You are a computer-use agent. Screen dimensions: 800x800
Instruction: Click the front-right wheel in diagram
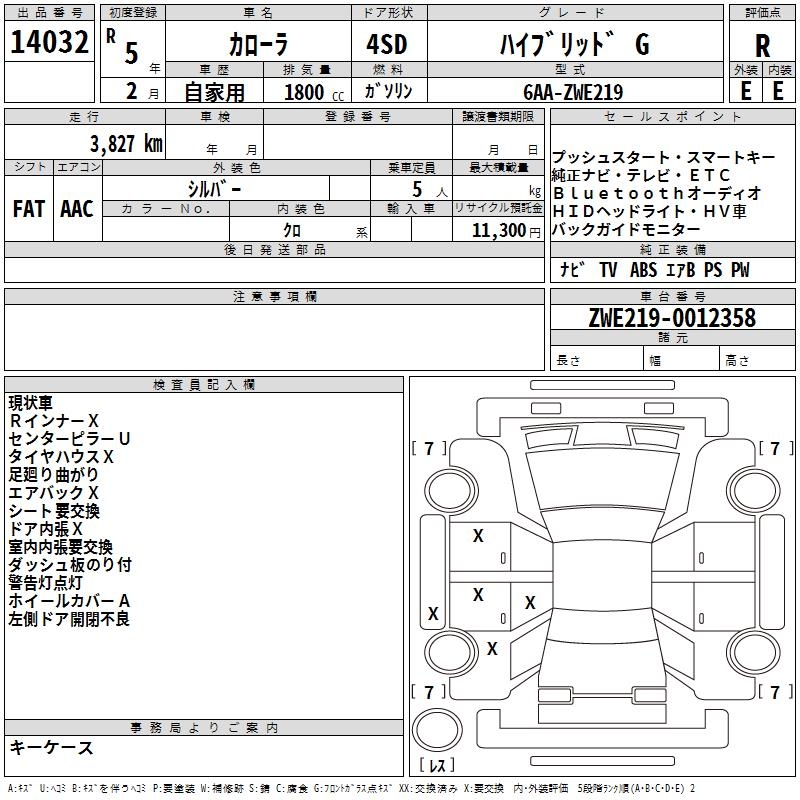(754, 490)
